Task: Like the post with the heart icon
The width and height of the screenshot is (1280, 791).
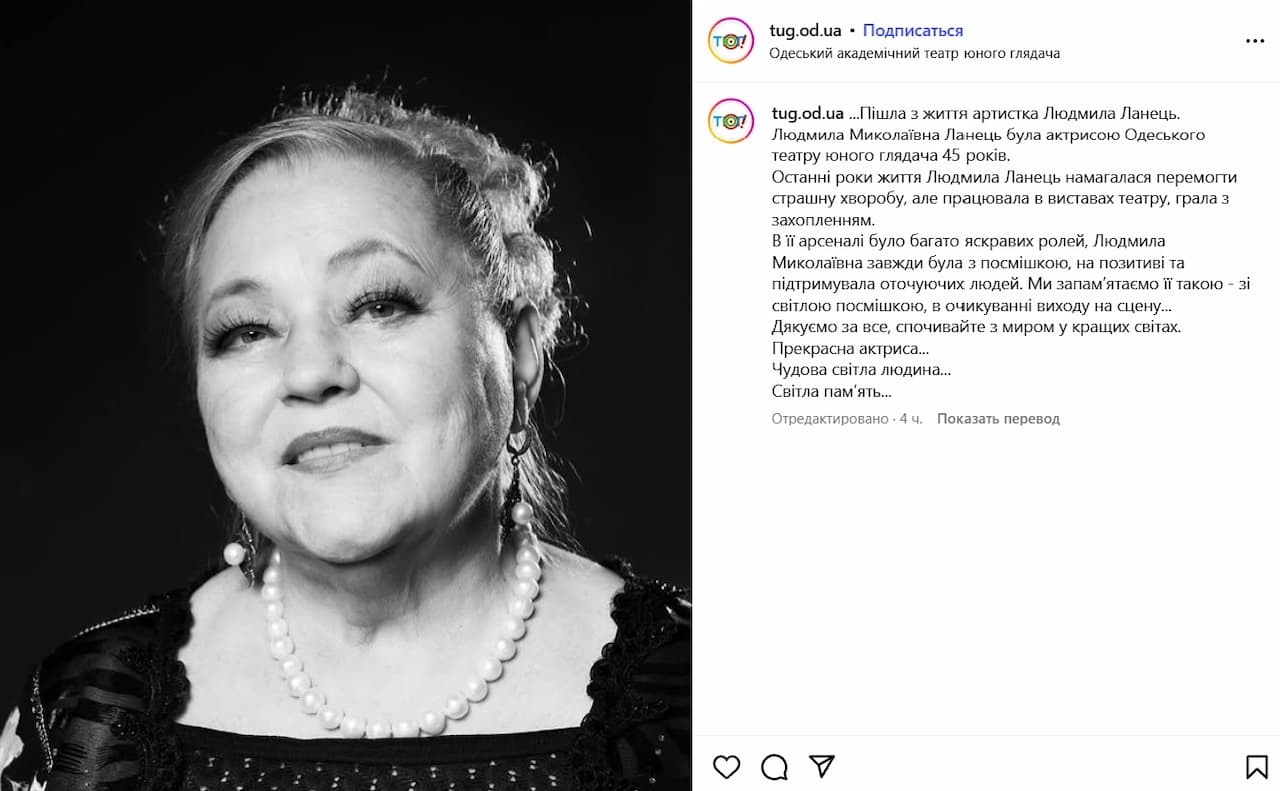Action: click(727, 767)
